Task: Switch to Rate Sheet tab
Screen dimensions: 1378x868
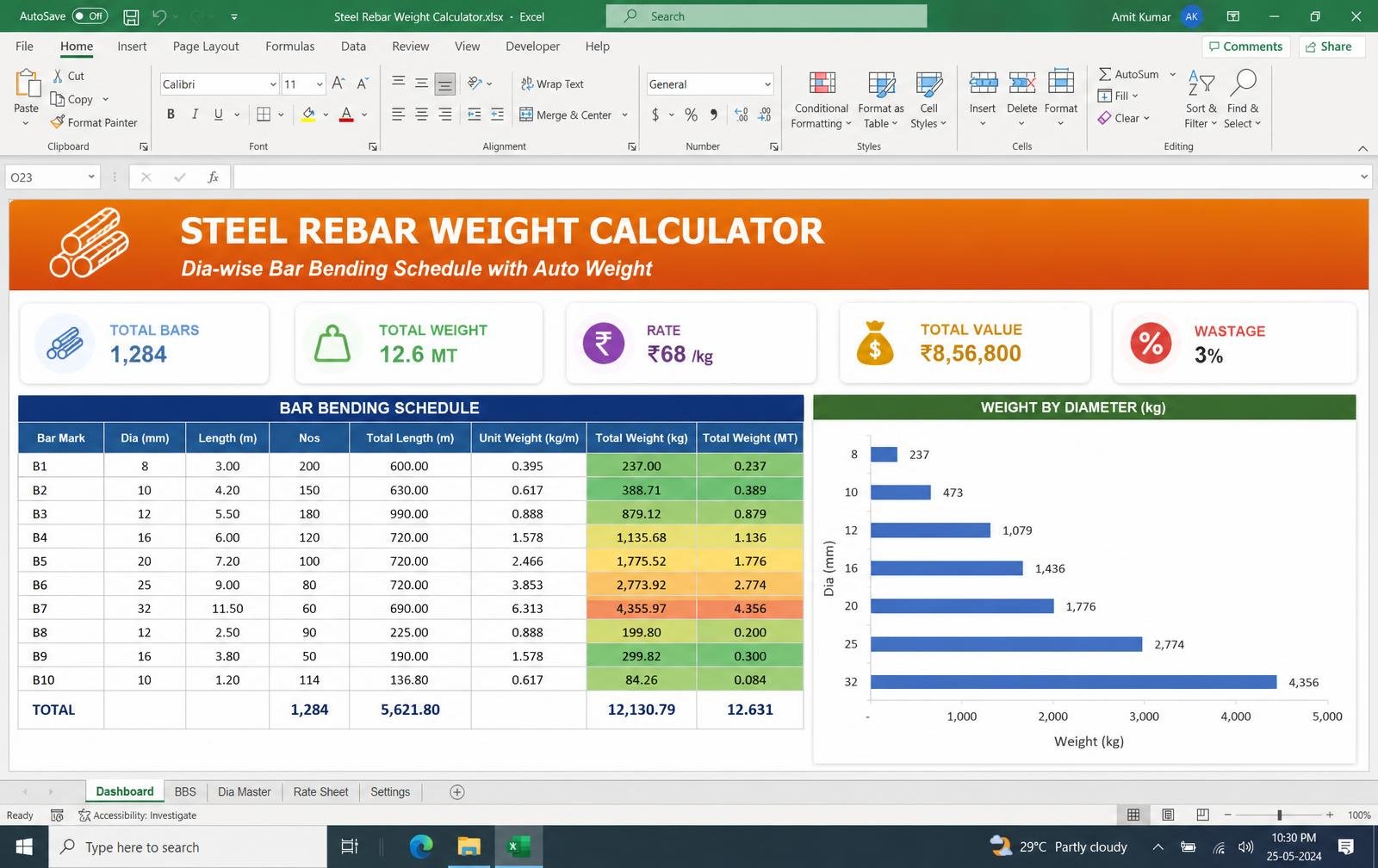Action: (320, 792)
